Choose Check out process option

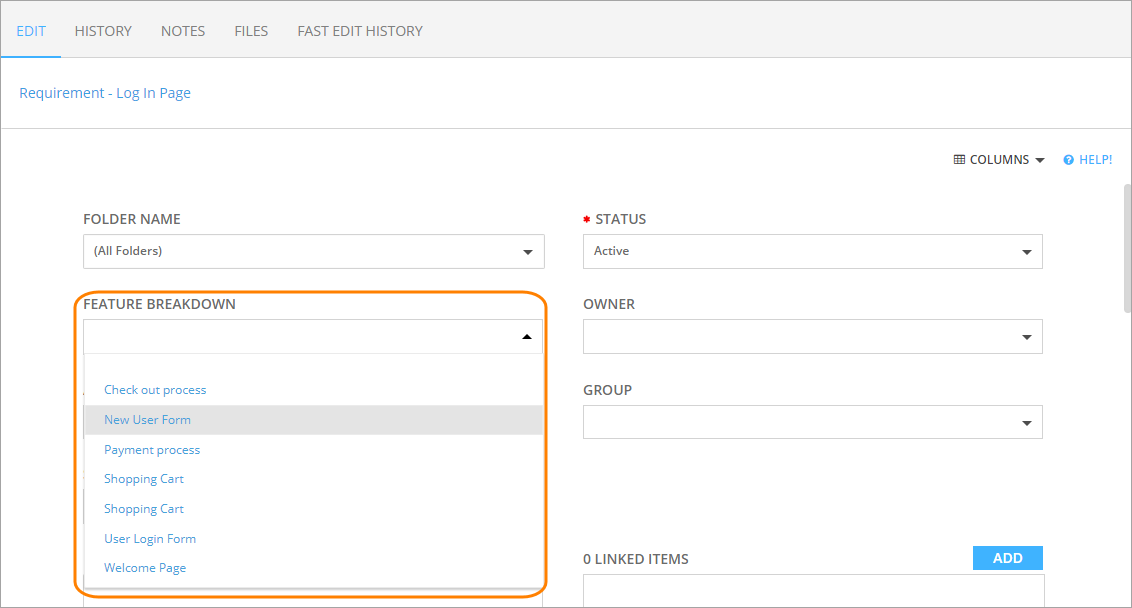point(155,390)
